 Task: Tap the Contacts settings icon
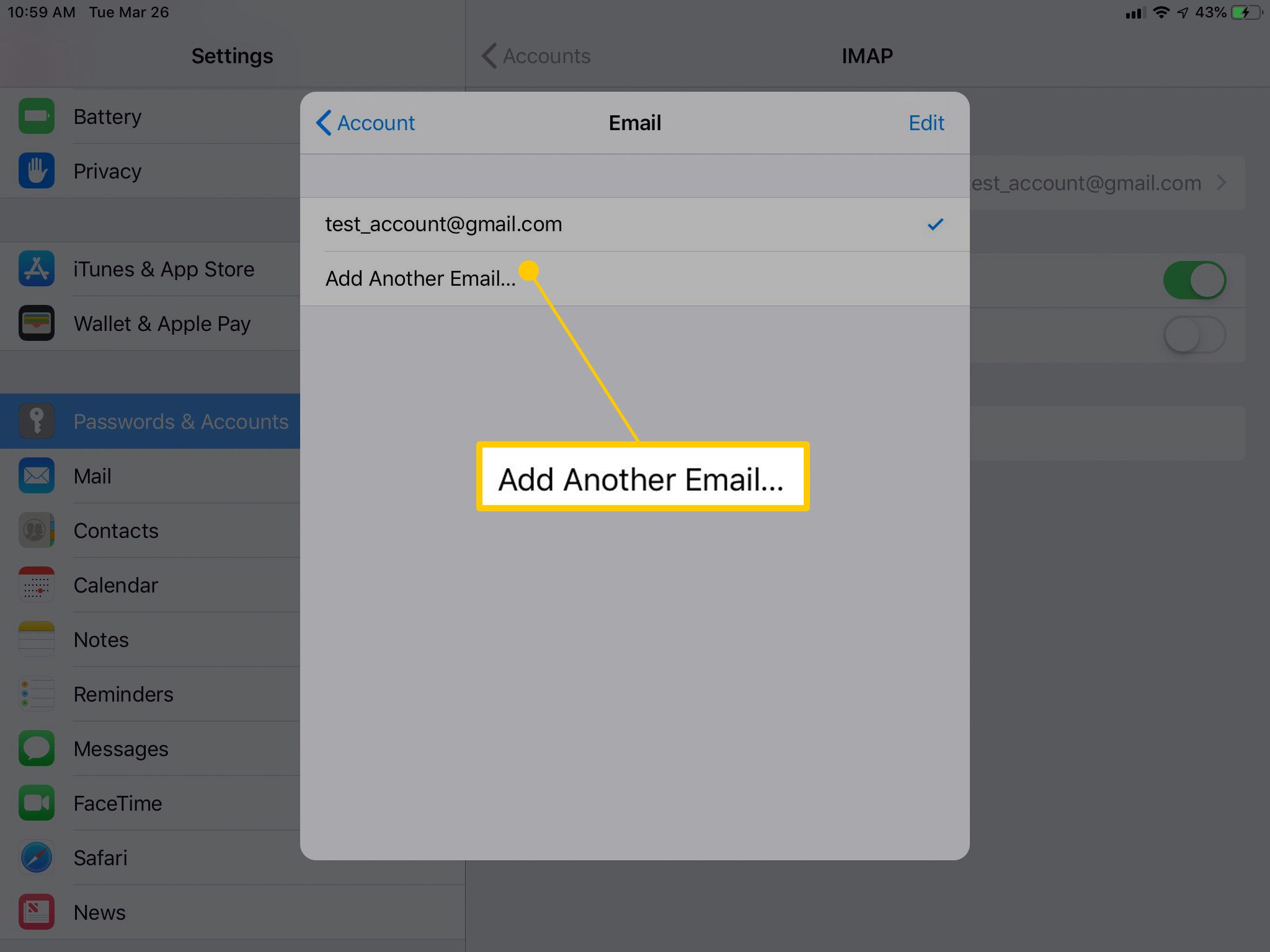[x=35, y=530]
